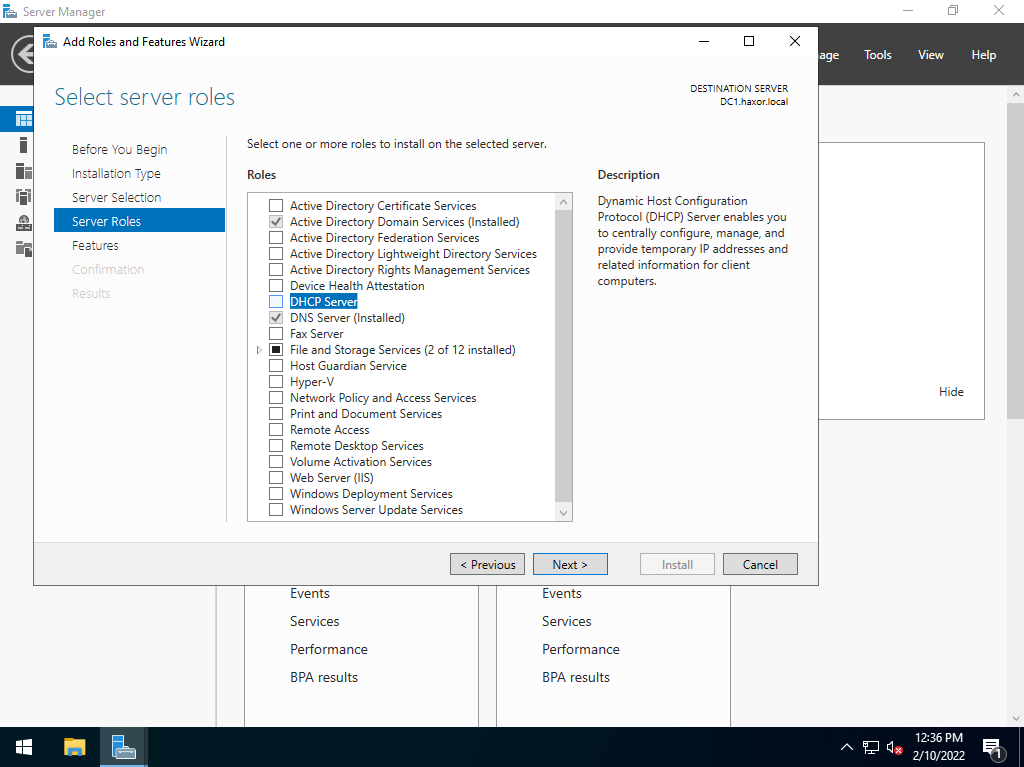Go to Server Selection step
This screenshot has width=1024, height=767.
(116, 197)
